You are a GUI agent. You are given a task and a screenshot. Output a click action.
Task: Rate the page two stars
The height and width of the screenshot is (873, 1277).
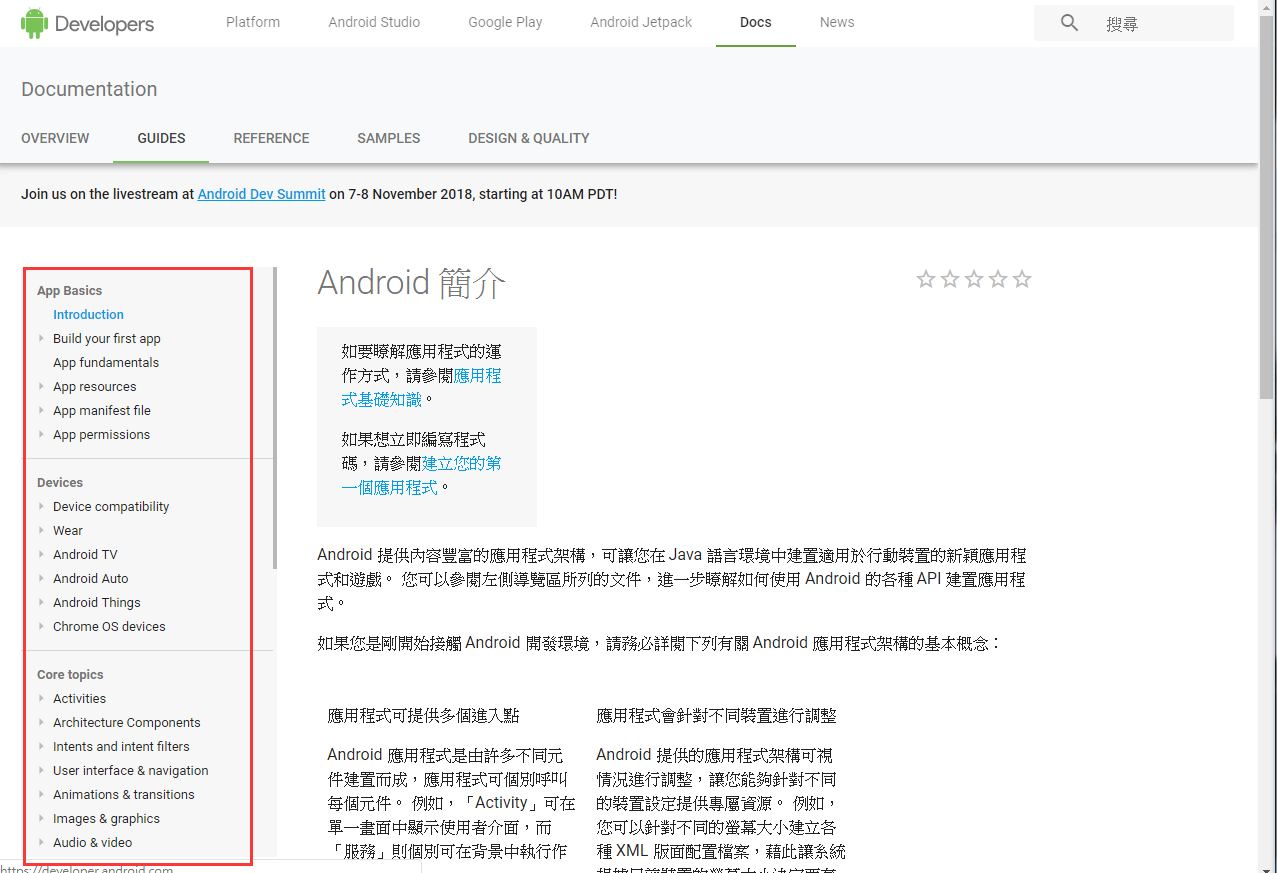(950, 279)
